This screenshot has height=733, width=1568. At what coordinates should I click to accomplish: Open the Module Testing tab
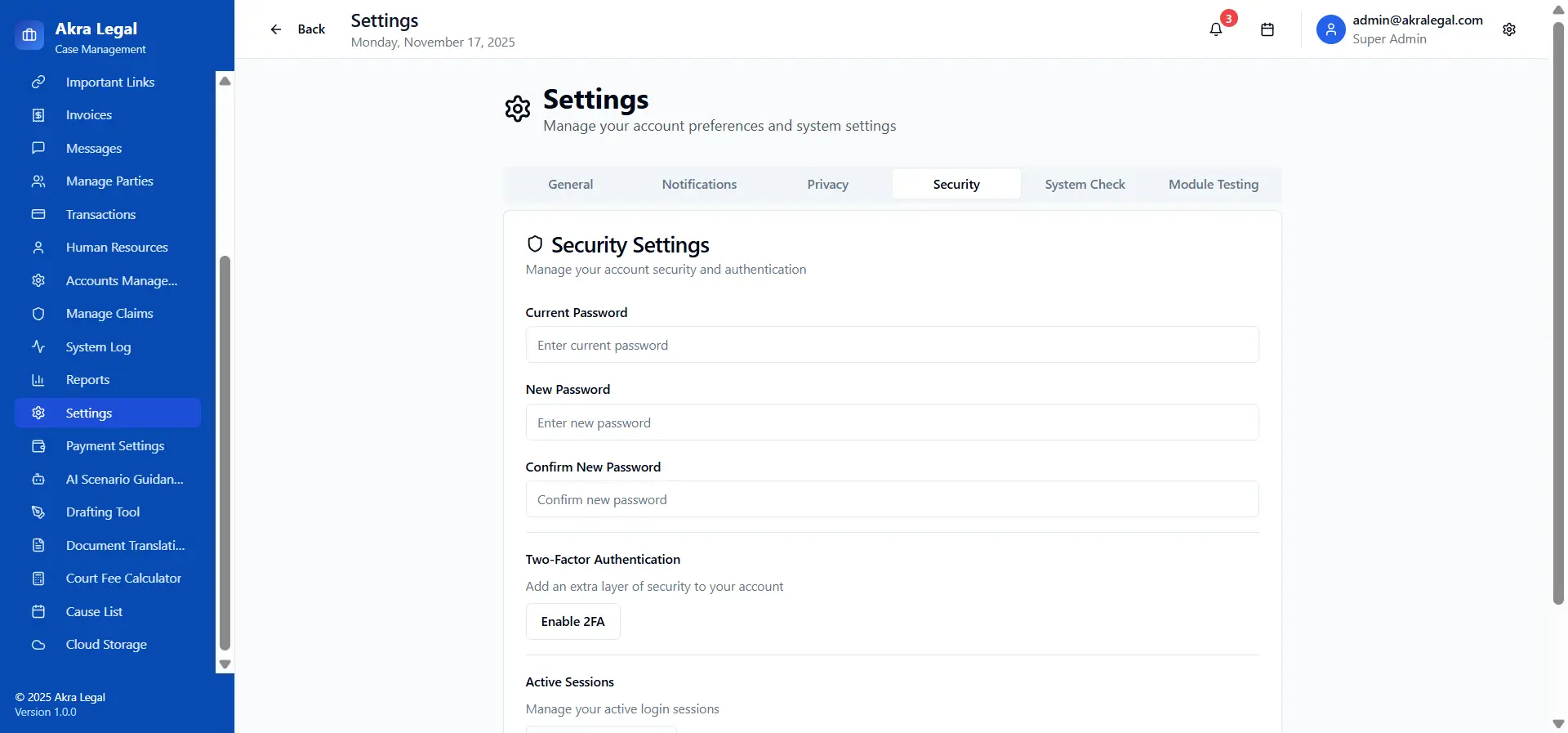[1213, 185]
